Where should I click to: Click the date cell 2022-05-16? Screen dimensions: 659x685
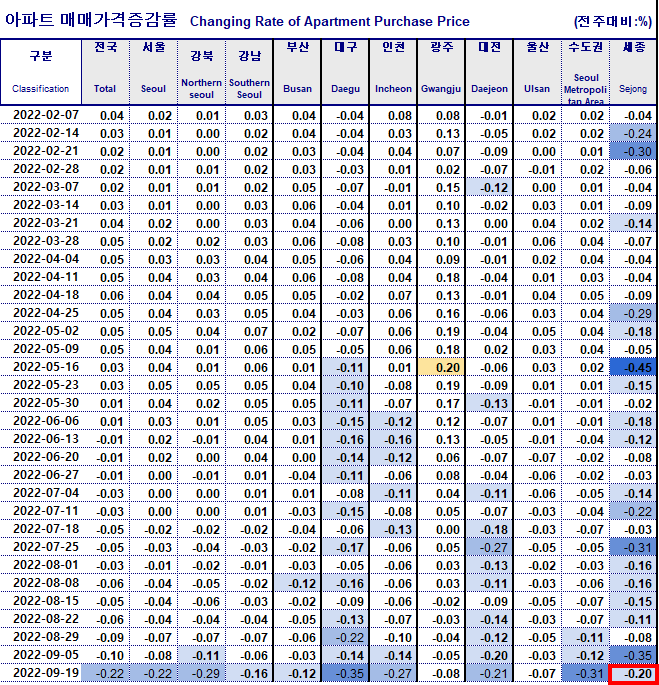pyautogui.click(x=41, y=367)
